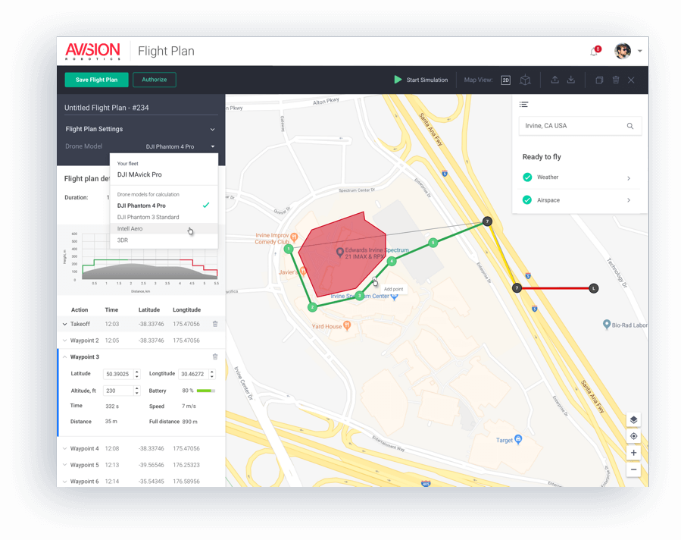This screenshot has height=540, width=681.
Task: Collapse the Flight Plan Settings section
Action: click(212, 129)
